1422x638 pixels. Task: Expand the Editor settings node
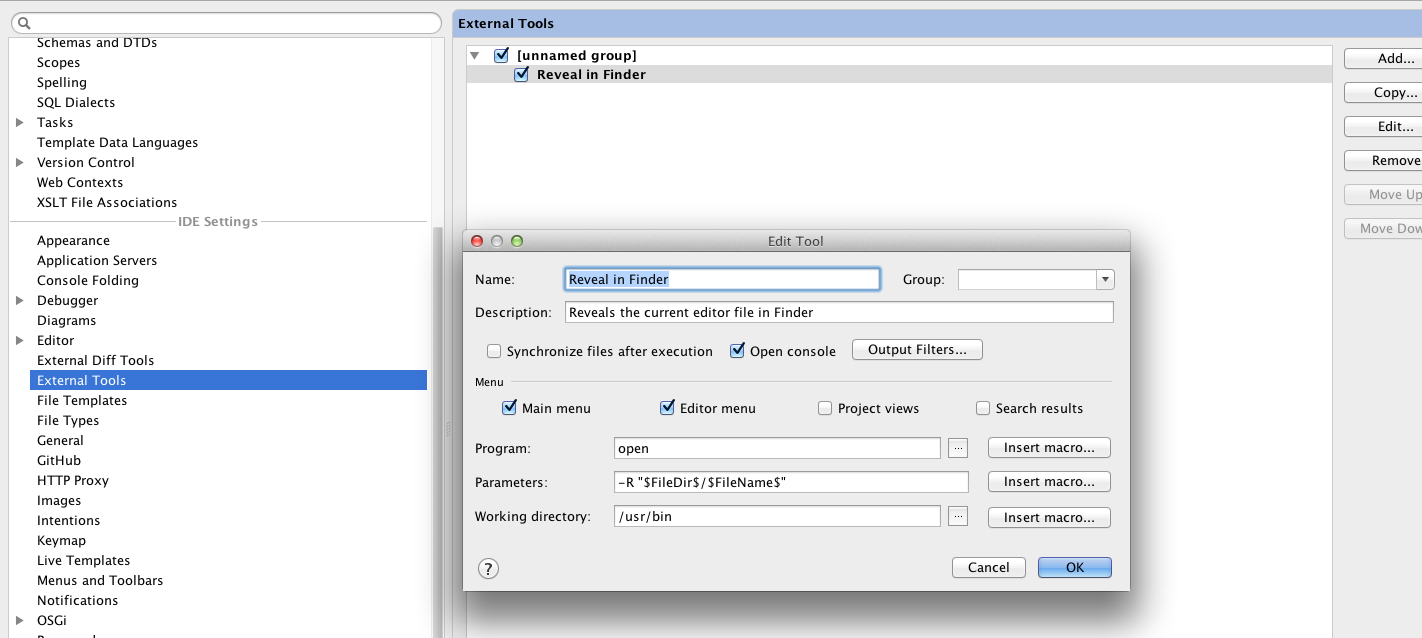click(19, 340)
